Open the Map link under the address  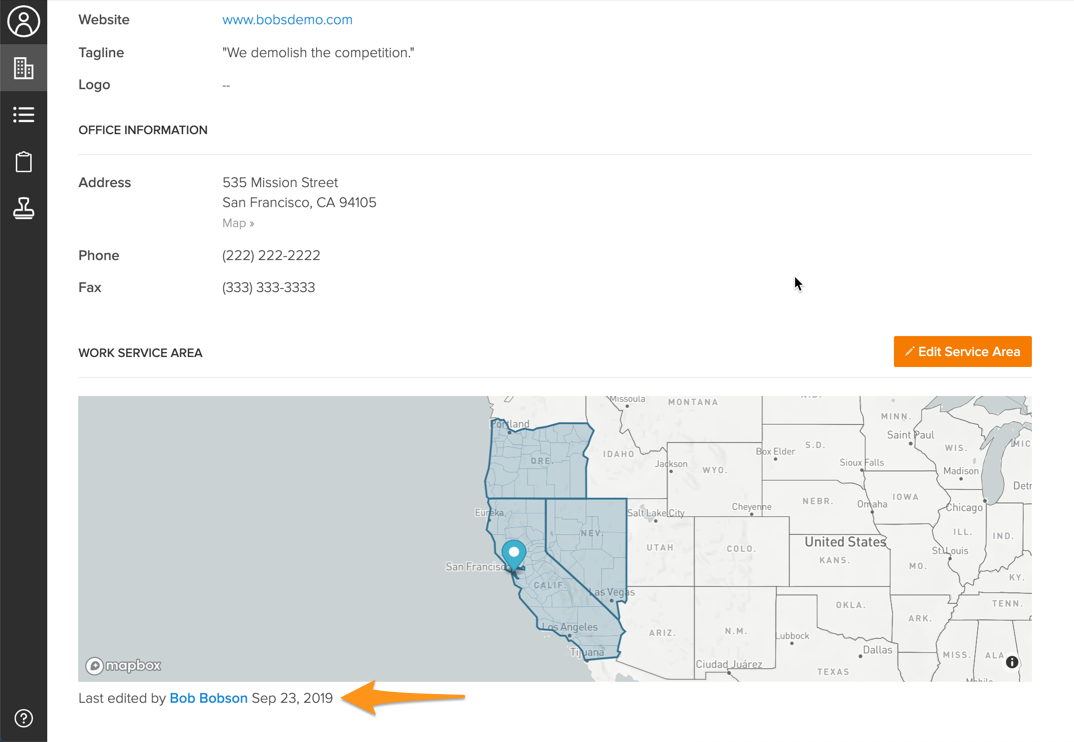(238, 223)
